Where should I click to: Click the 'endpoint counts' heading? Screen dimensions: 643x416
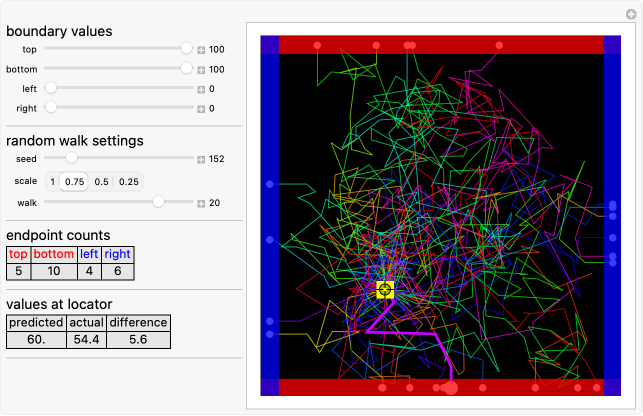(x=58, y=235)
